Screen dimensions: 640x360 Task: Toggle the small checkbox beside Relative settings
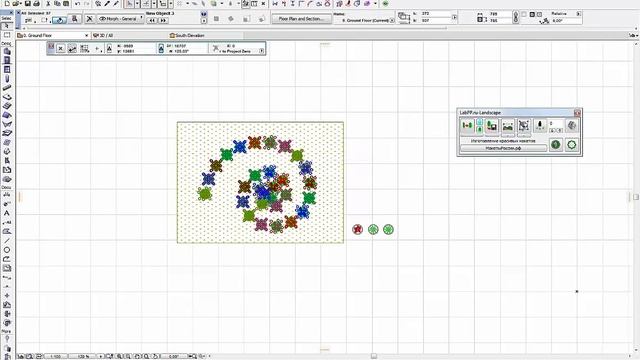[x=524, y=14]
